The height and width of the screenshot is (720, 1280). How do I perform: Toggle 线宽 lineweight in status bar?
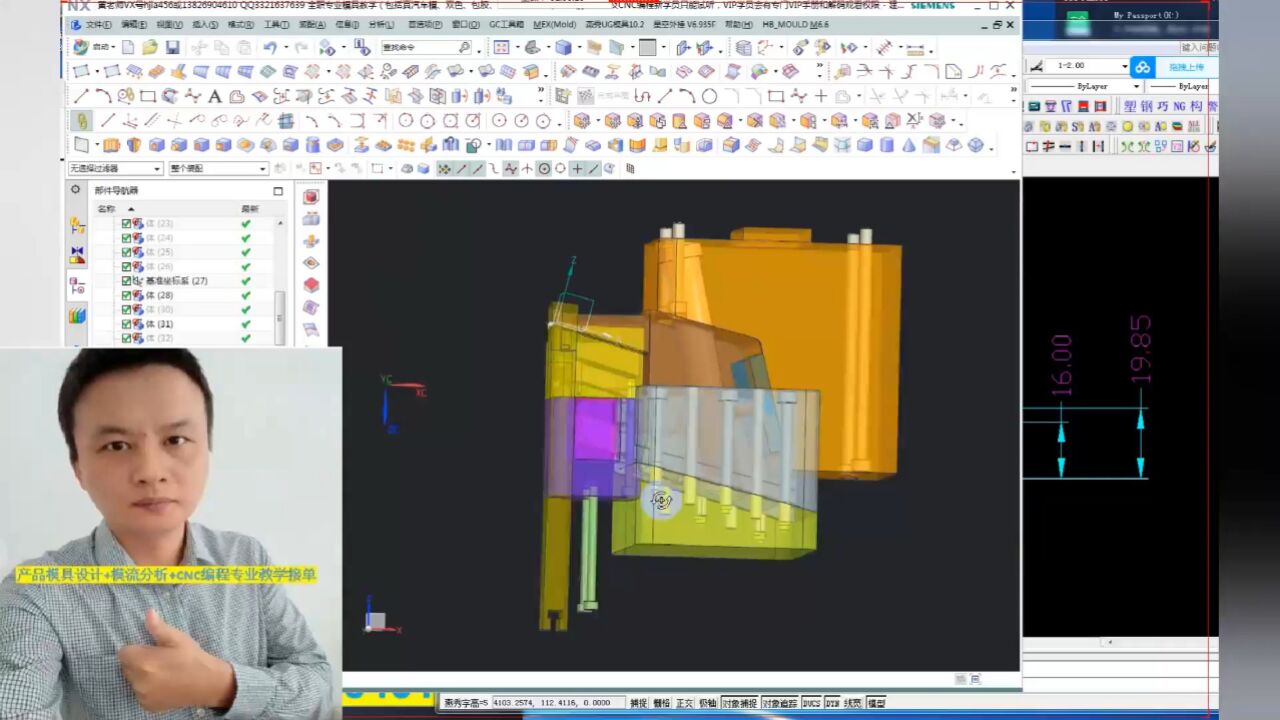click(x=853, y=703)
